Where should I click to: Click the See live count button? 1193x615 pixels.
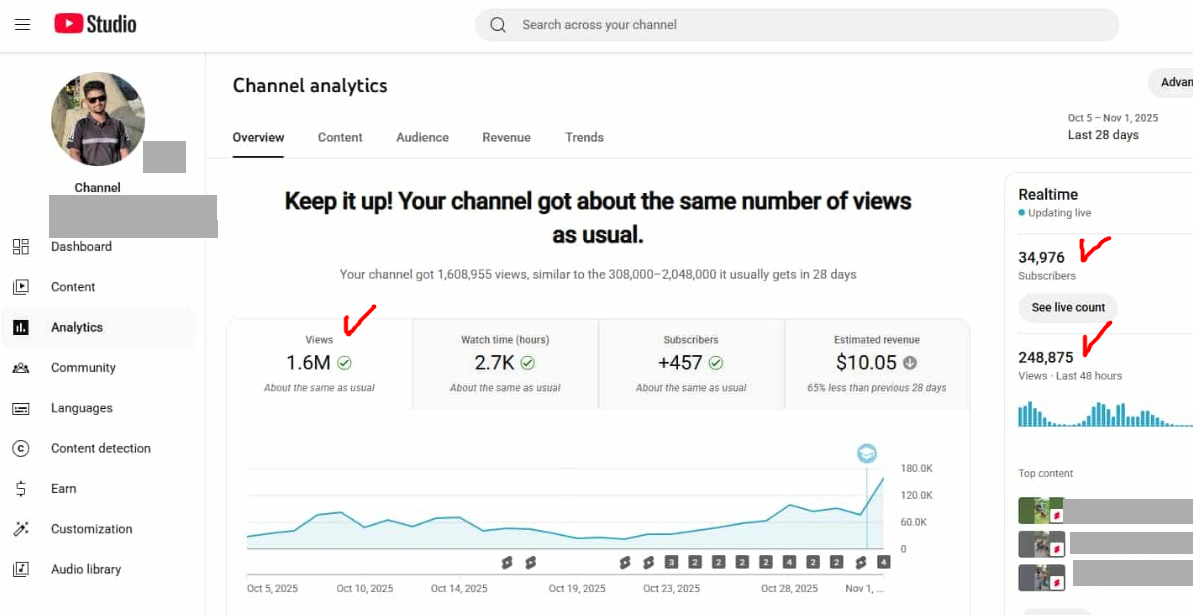1068,308
